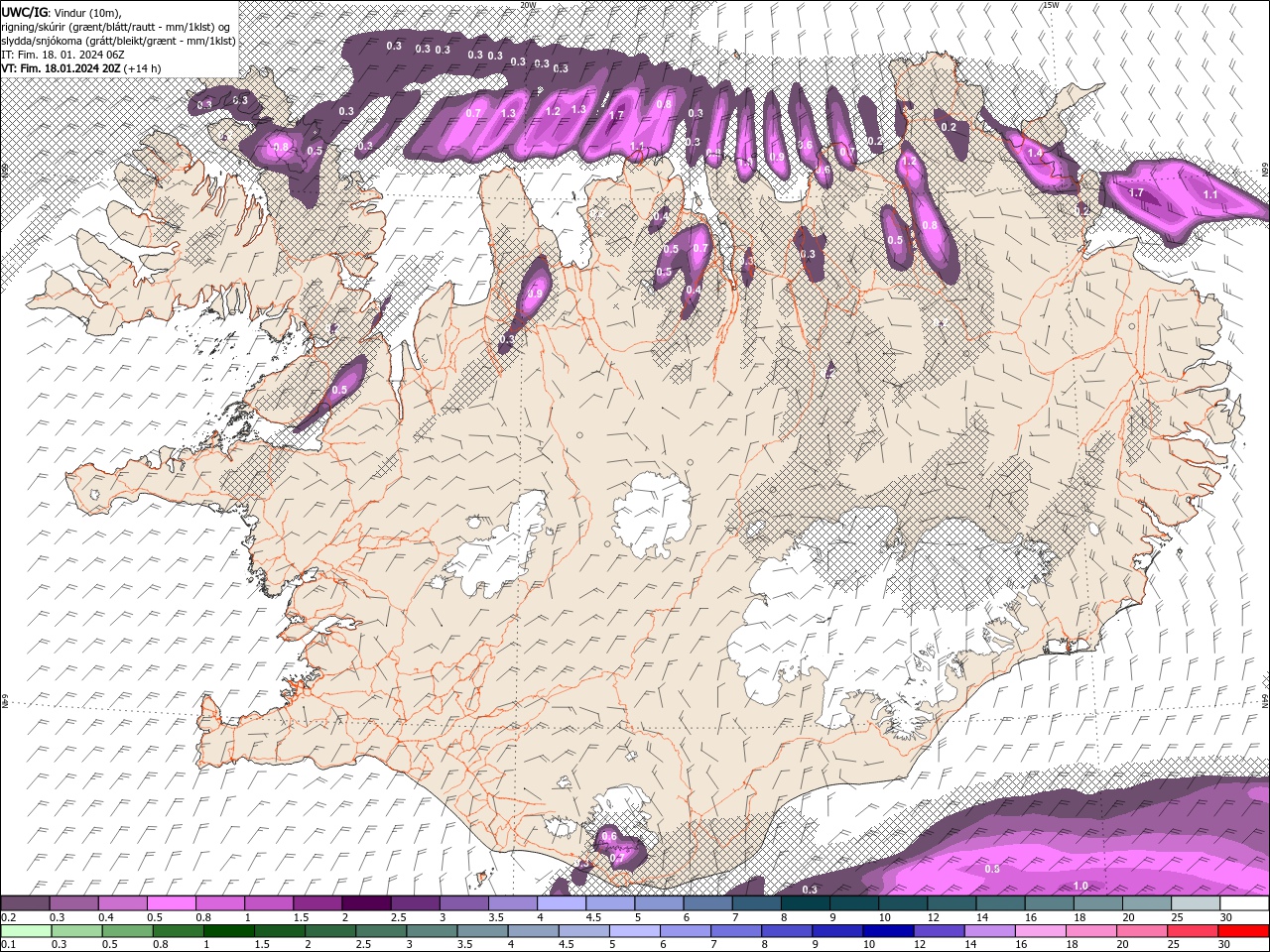
Task: Choose the violet swatch starting at 12, lower row
Action: (939, 931)
